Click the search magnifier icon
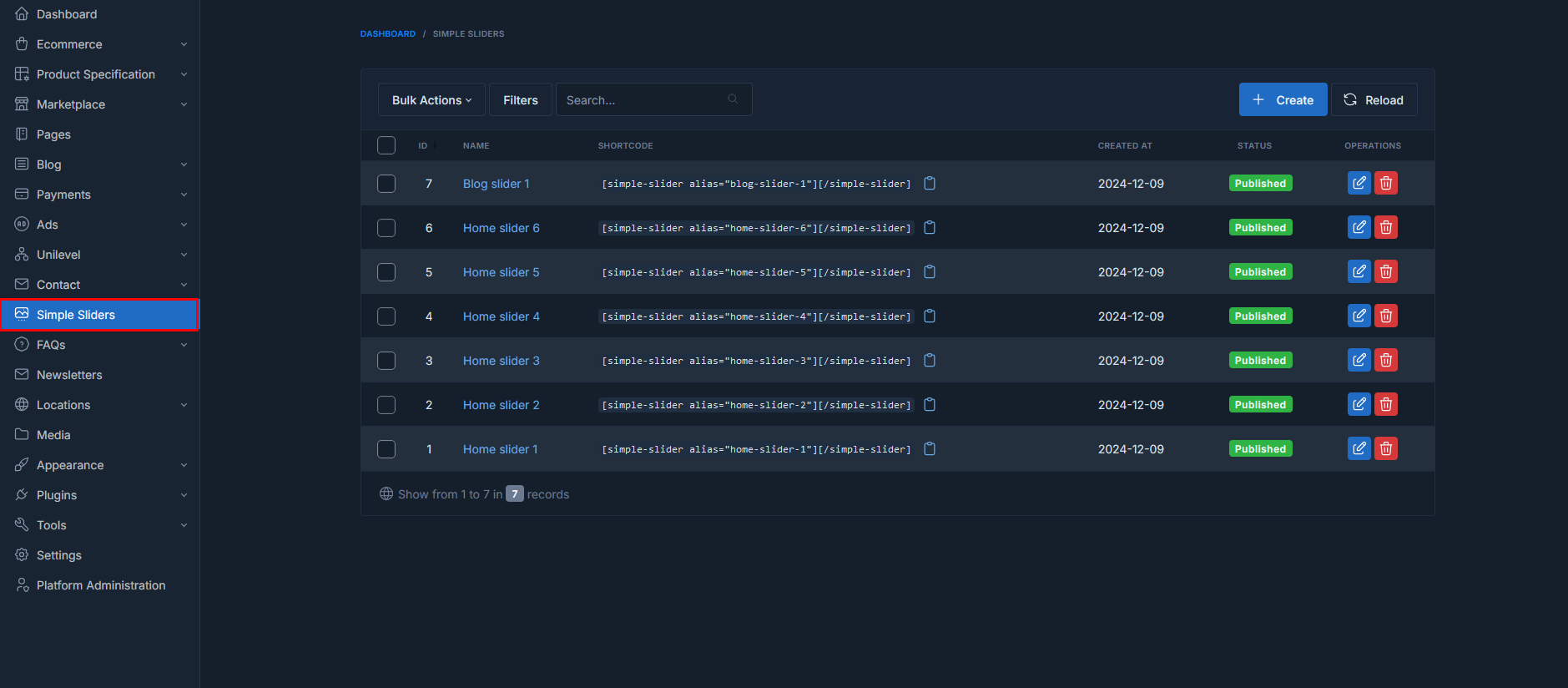The image size is (1568, 688). pos(733,99)
